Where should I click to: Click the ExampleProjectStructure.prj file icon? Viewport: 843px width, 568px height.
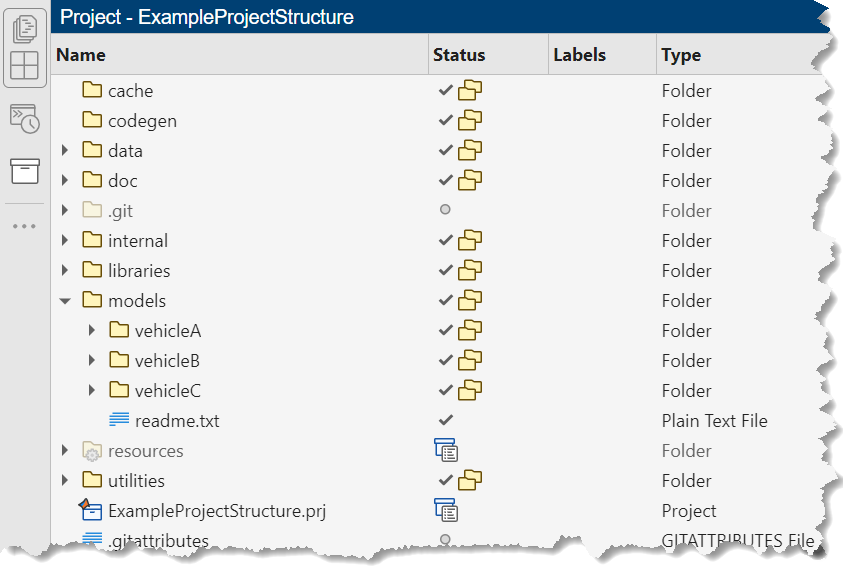(x=92, y=510)
